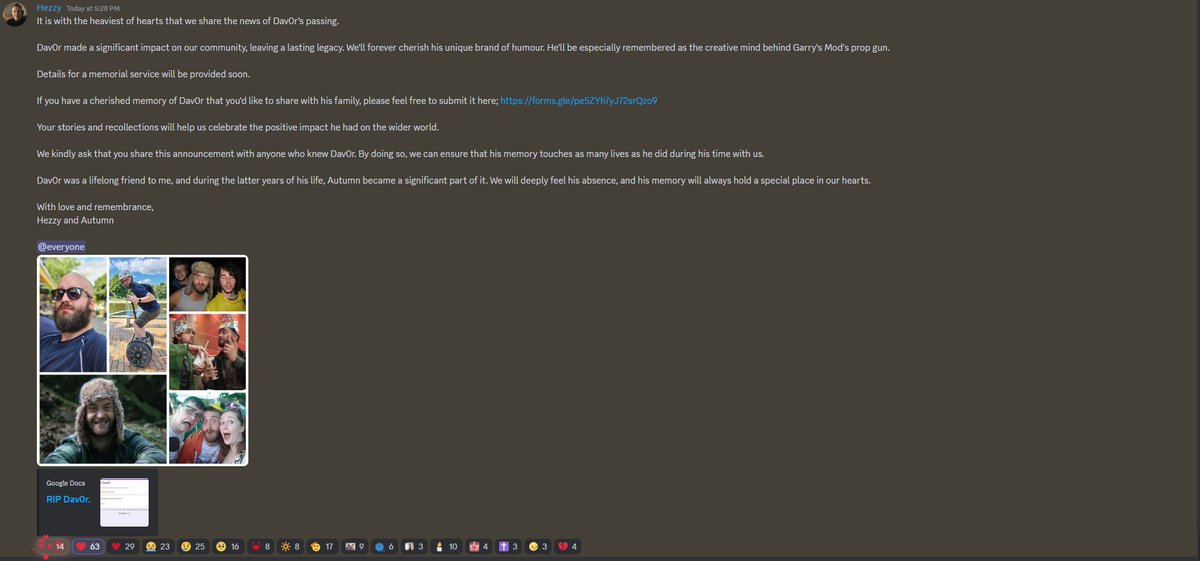Open the bottom-right group selfie photo

coord(207,428)
